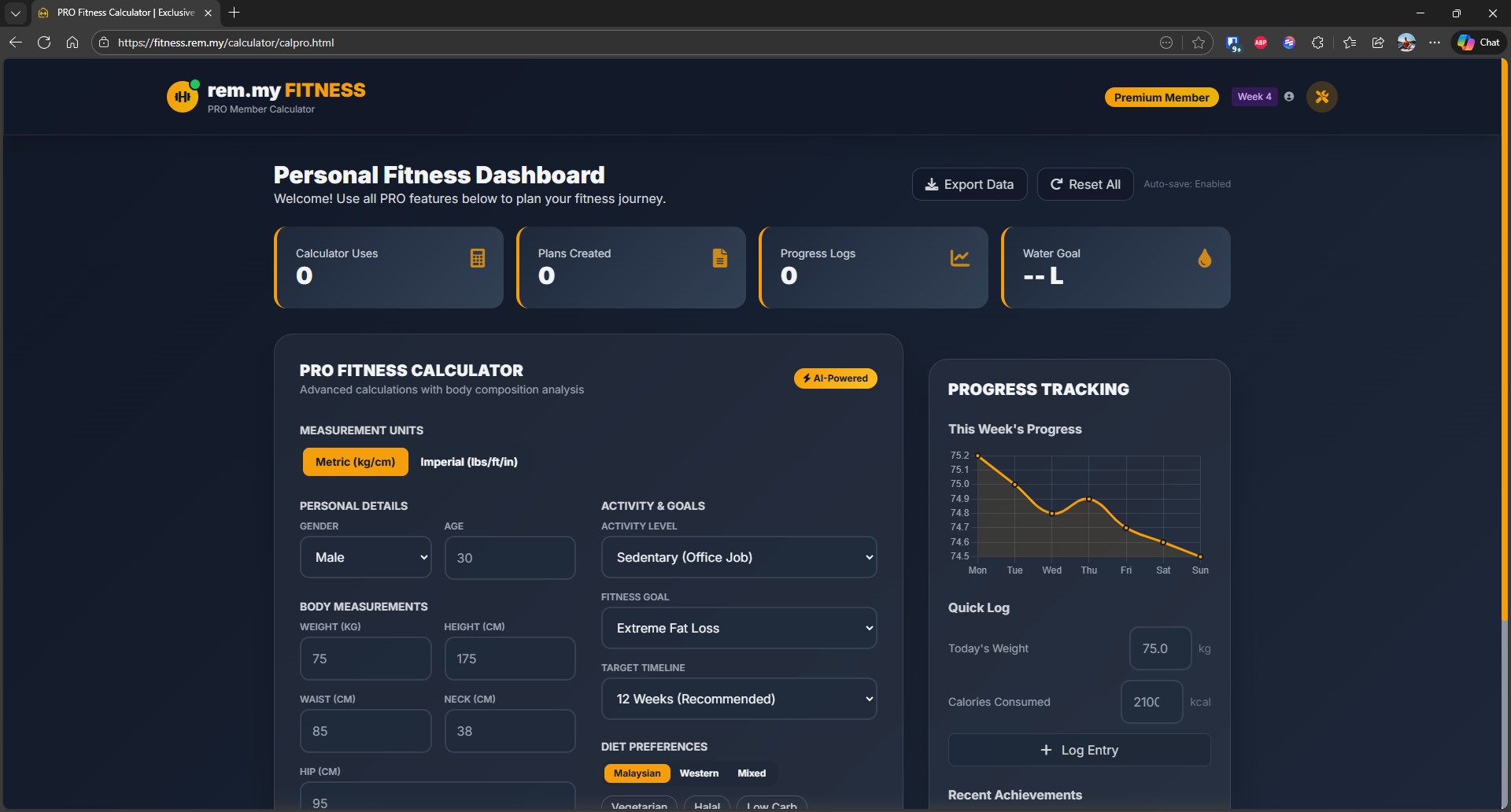Click the chart icon on Progress Logs card
The width and height of the screenshot is (1511, 812).
coord(959,258)
